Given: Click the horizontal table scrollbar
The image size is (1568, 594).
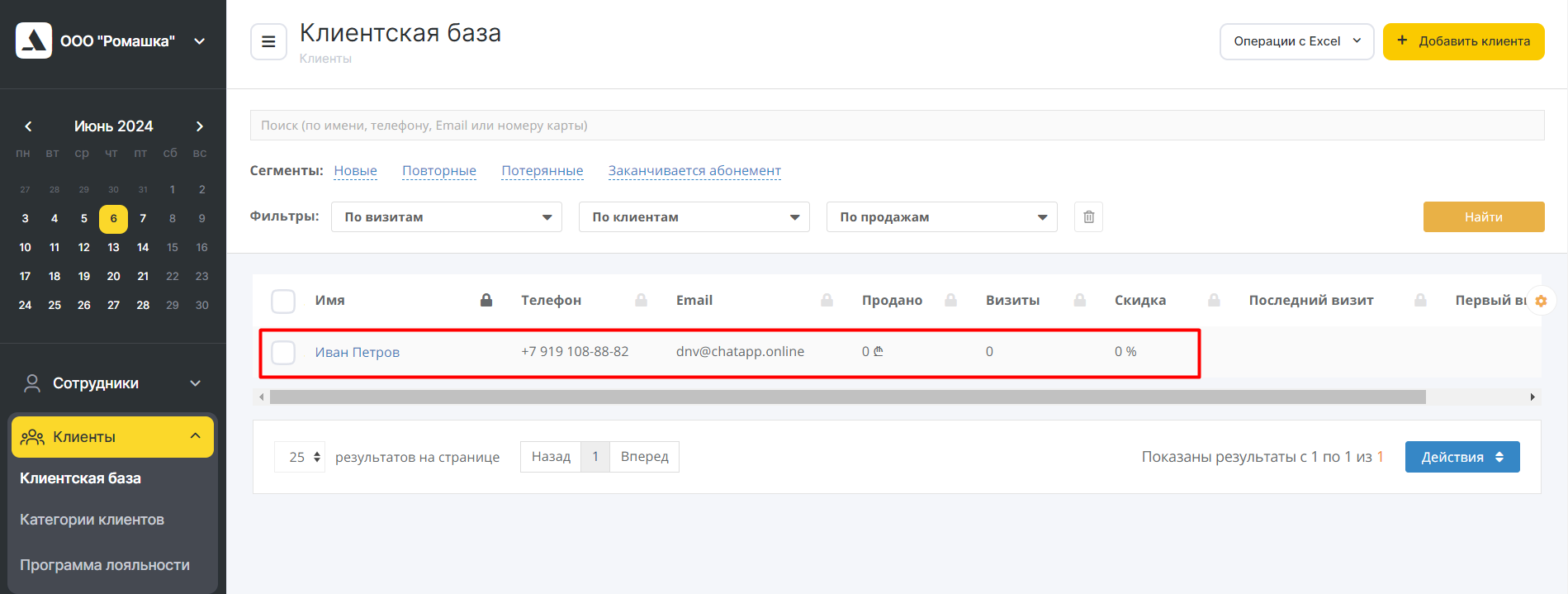Looking at the screenshot, I should click(847, 397).
